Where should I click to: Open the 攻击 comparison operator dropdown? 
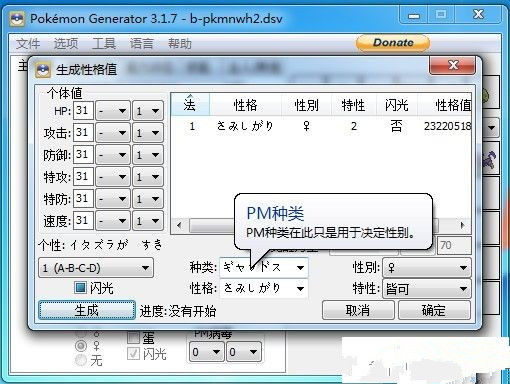pyautogui.click(x=113, y=133)
